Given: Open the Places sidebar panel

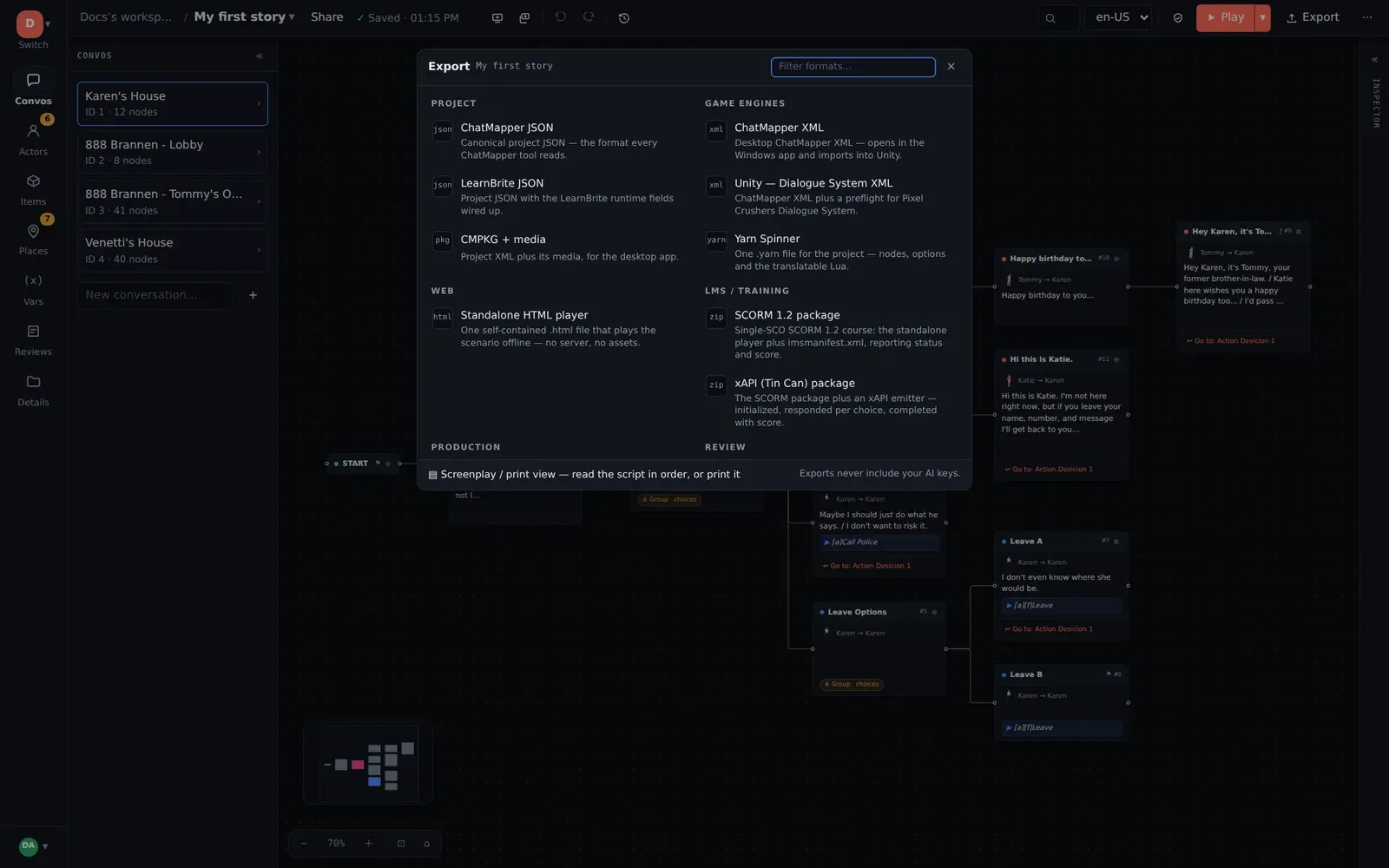Looking at the screenshot, I should [x=33, y=239].
